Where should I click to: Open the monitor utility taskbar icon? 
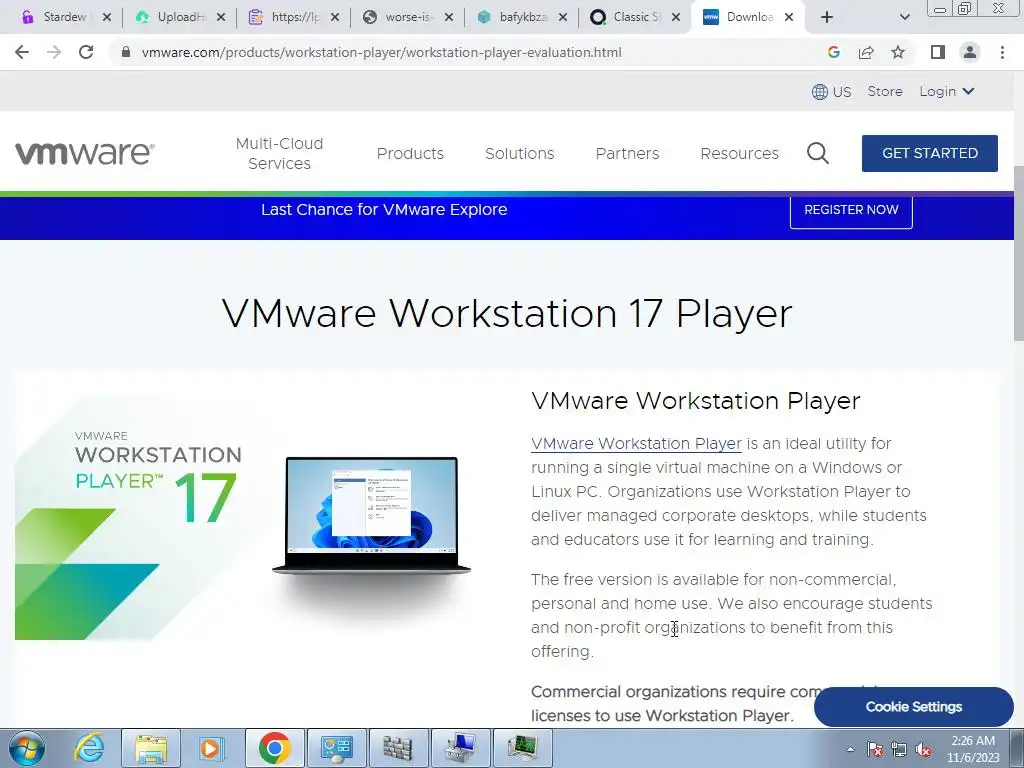[x=523, y=748]
